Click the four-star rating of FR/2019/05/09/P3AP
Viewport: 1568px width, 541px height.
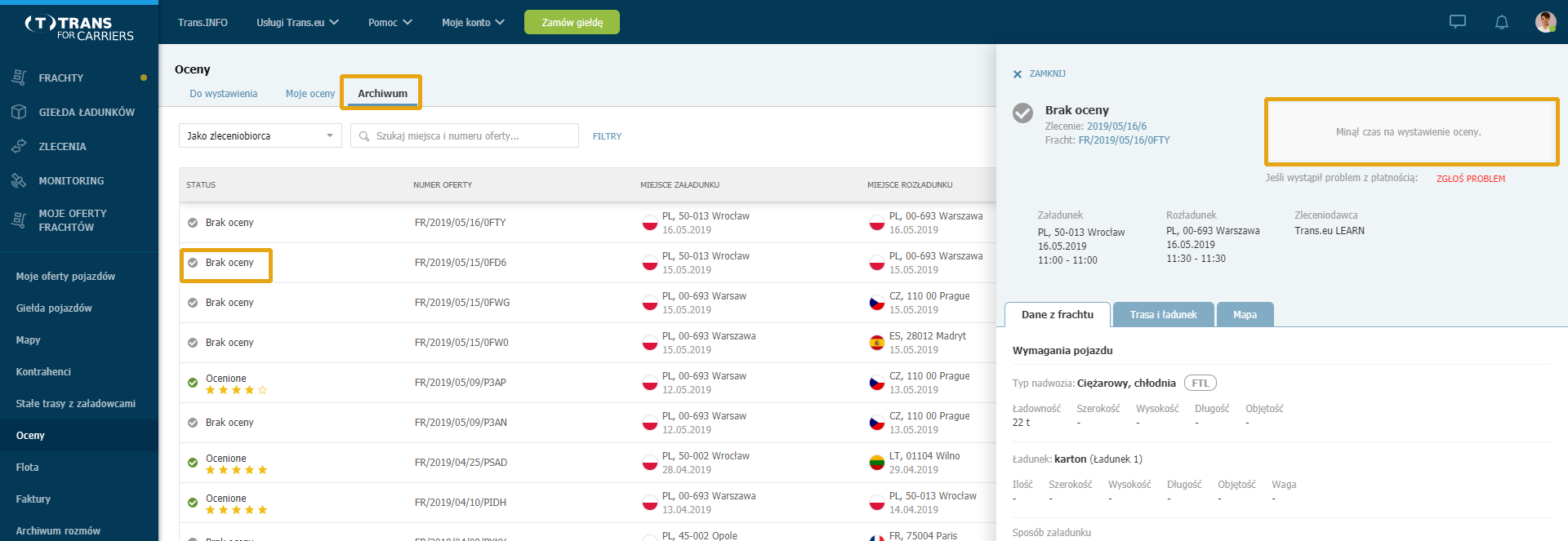(236, 390)
